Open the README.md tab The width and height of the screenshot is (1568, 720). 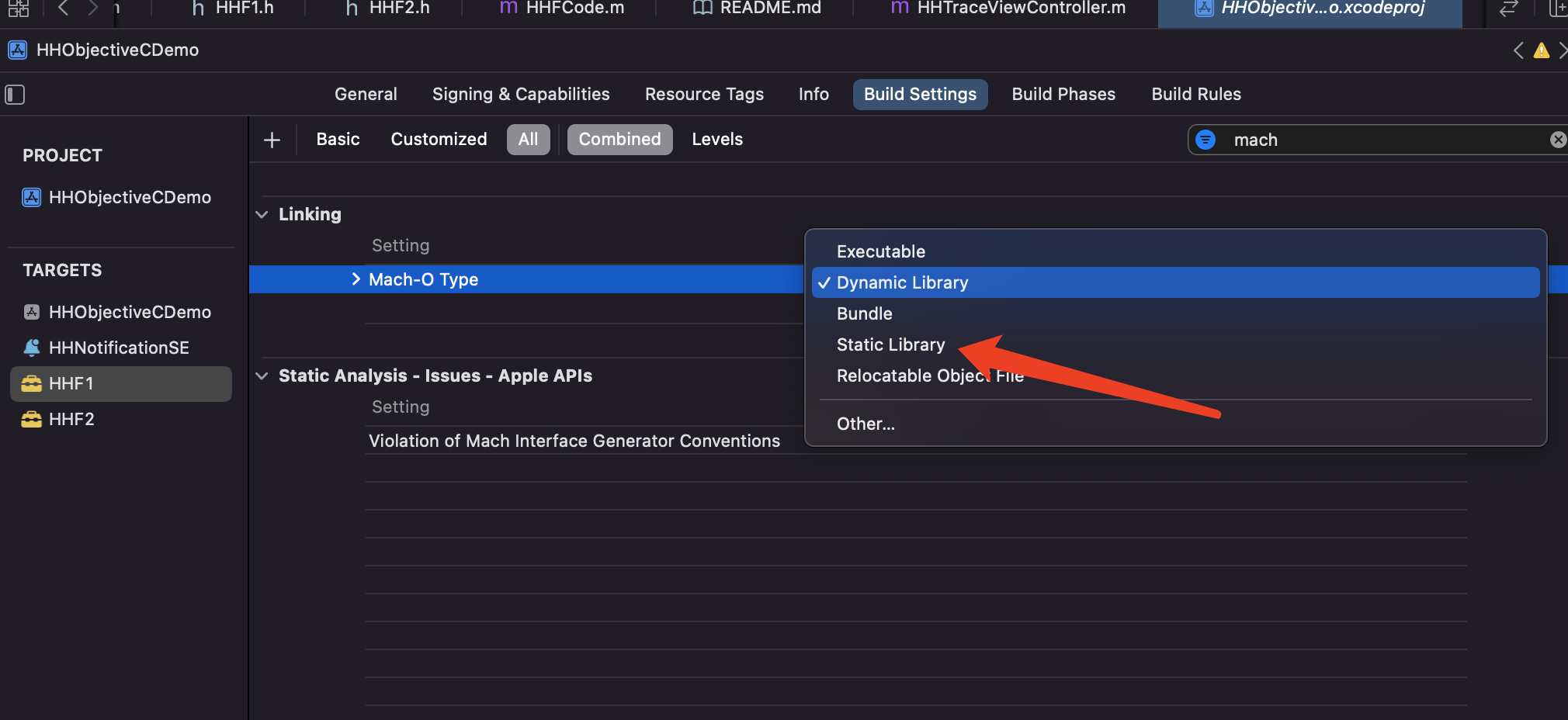pyautogui.click(x=756, y=9)
